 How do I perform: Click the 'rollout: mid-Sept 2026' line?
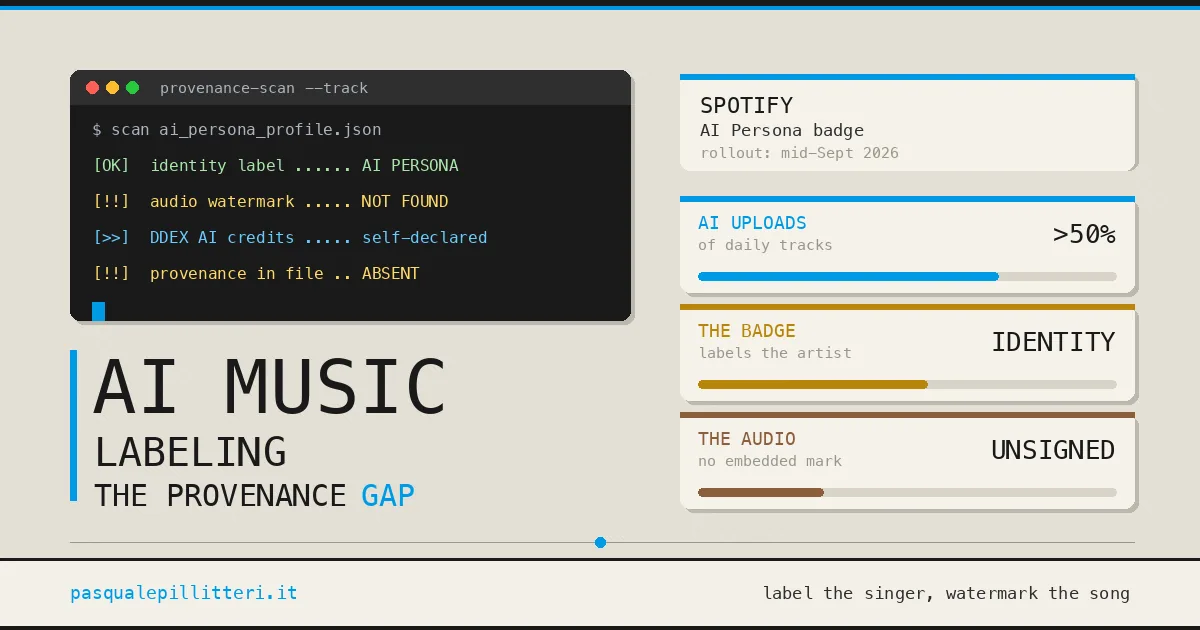(x=799, y=153)
